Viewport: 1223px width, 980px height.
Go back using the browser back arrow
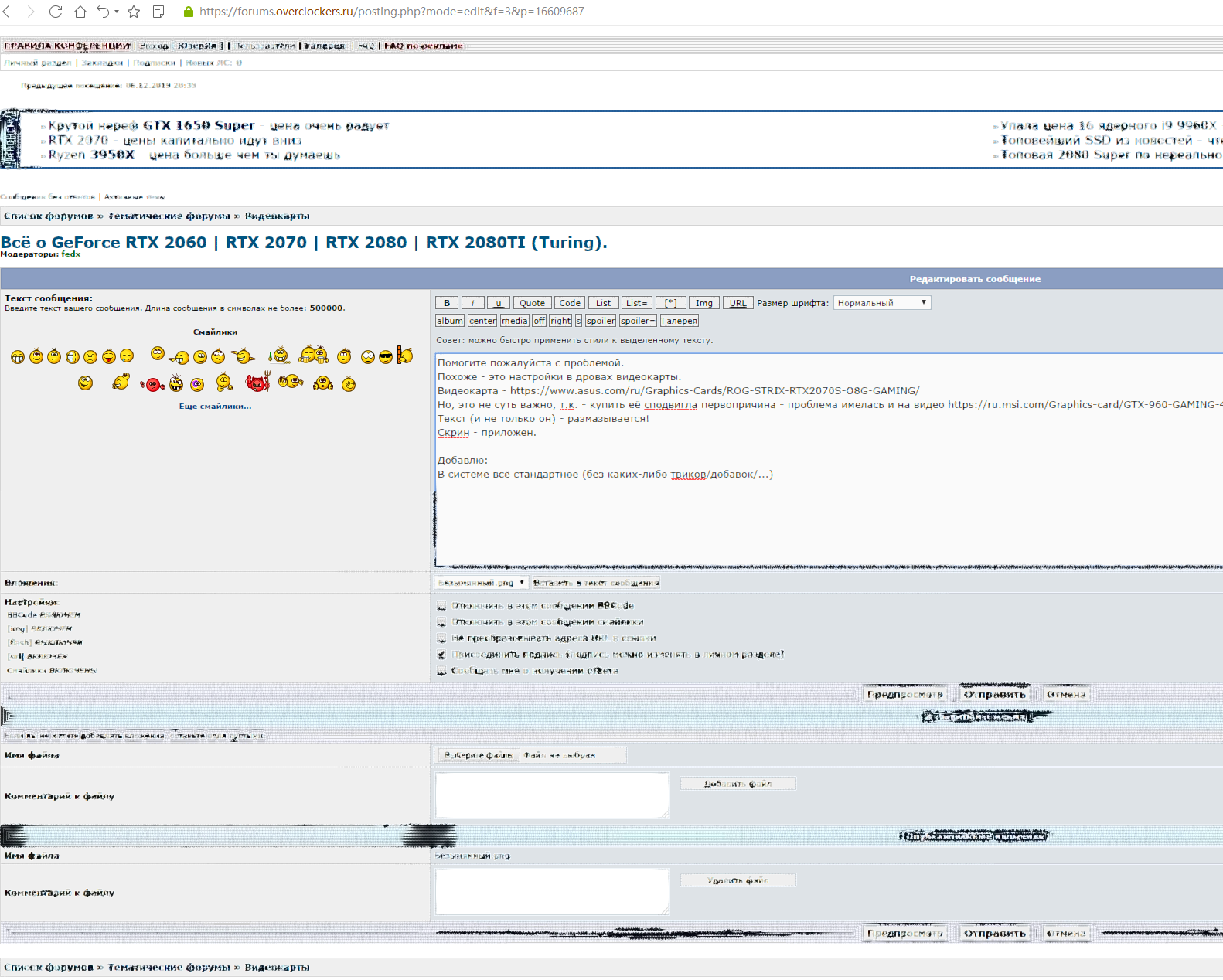7,12
